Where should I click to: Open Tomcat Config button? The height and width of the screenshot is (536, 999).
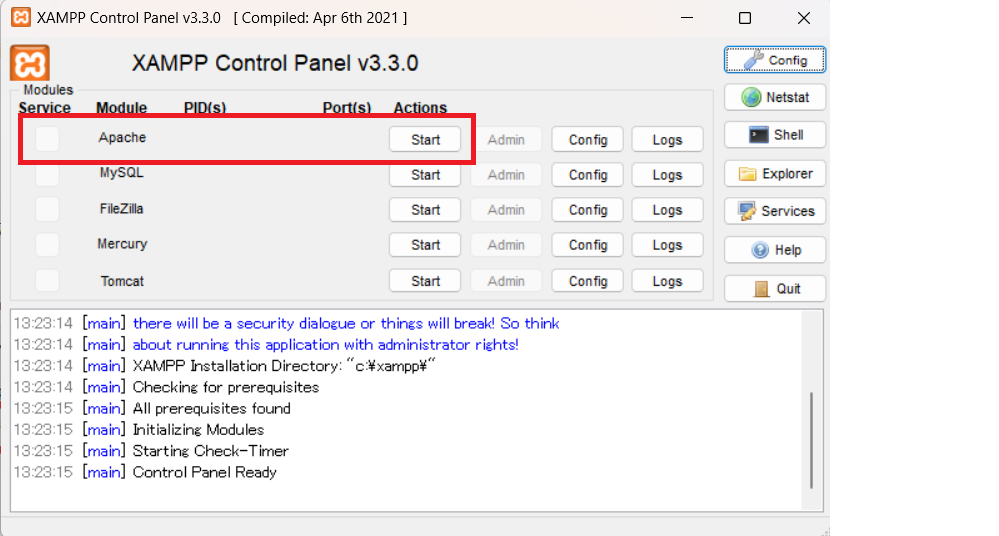click(x=587, y=281)
